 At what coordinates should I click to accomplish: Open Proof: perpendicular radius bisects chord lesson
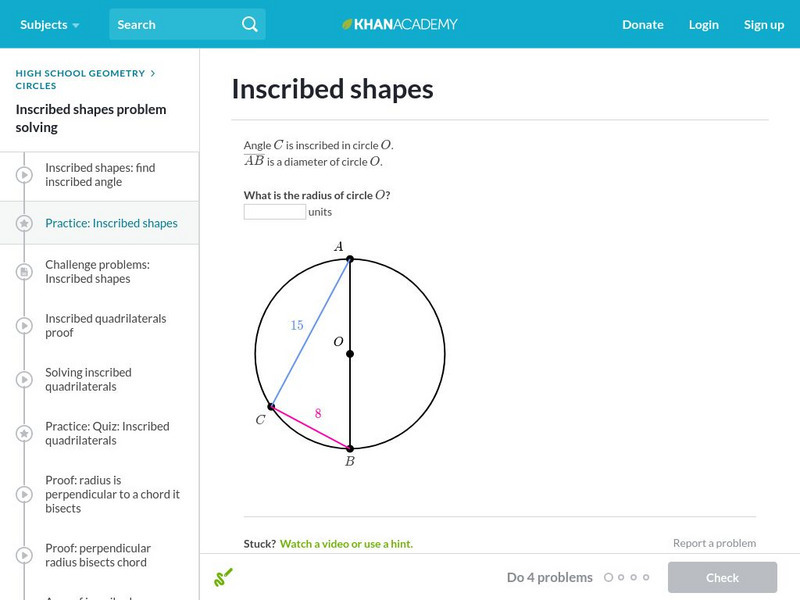tap(96, 555)
